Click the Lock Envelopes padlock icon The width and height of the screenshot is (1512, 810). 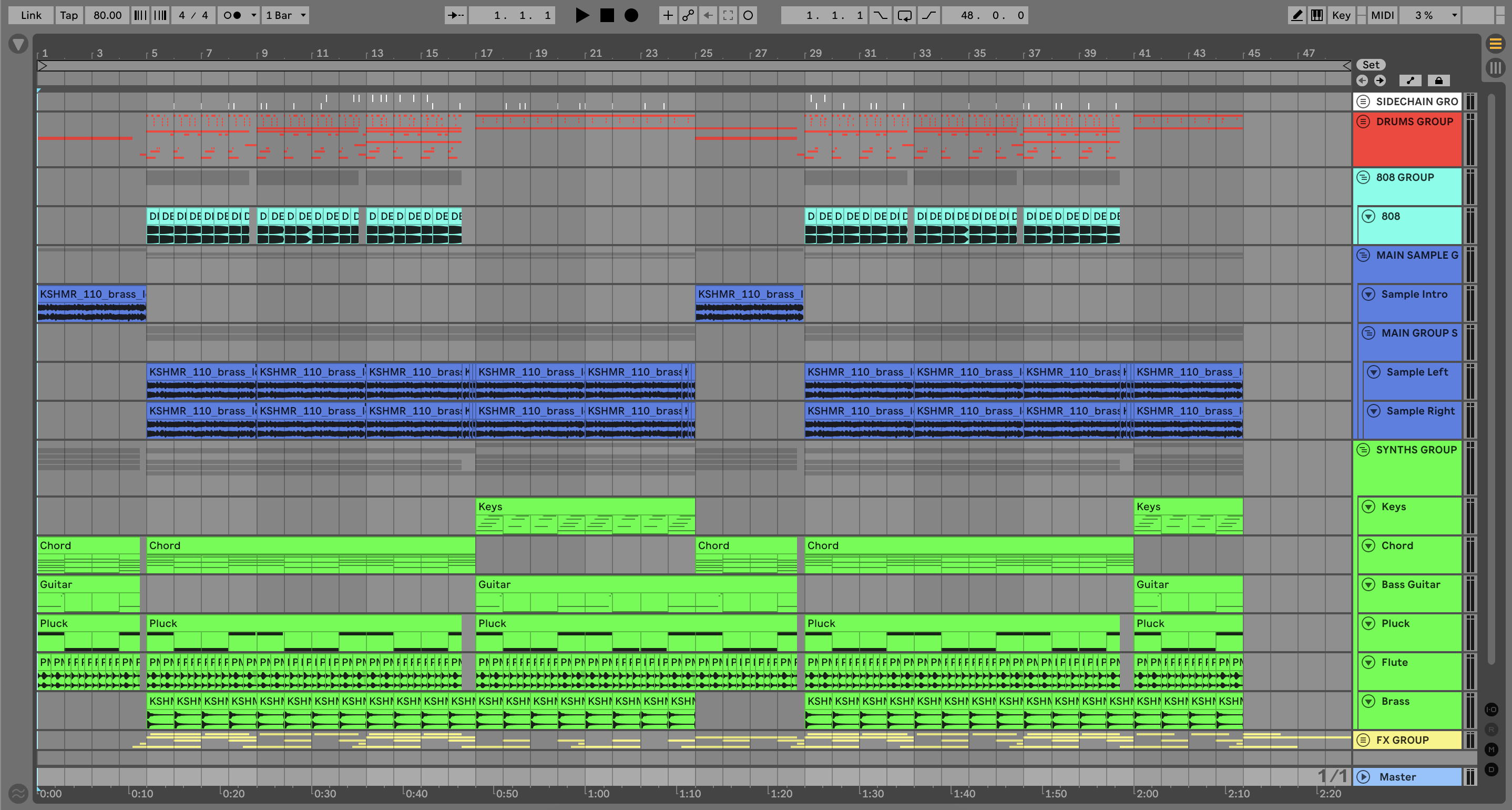point(1438,80)
